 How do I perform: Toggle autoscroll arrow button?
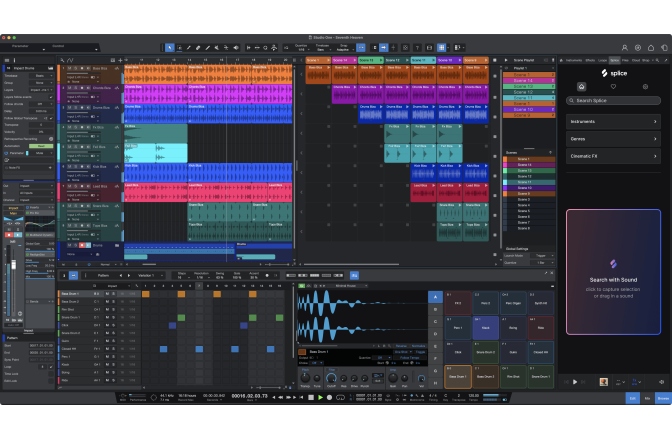[x=384, y=48]
